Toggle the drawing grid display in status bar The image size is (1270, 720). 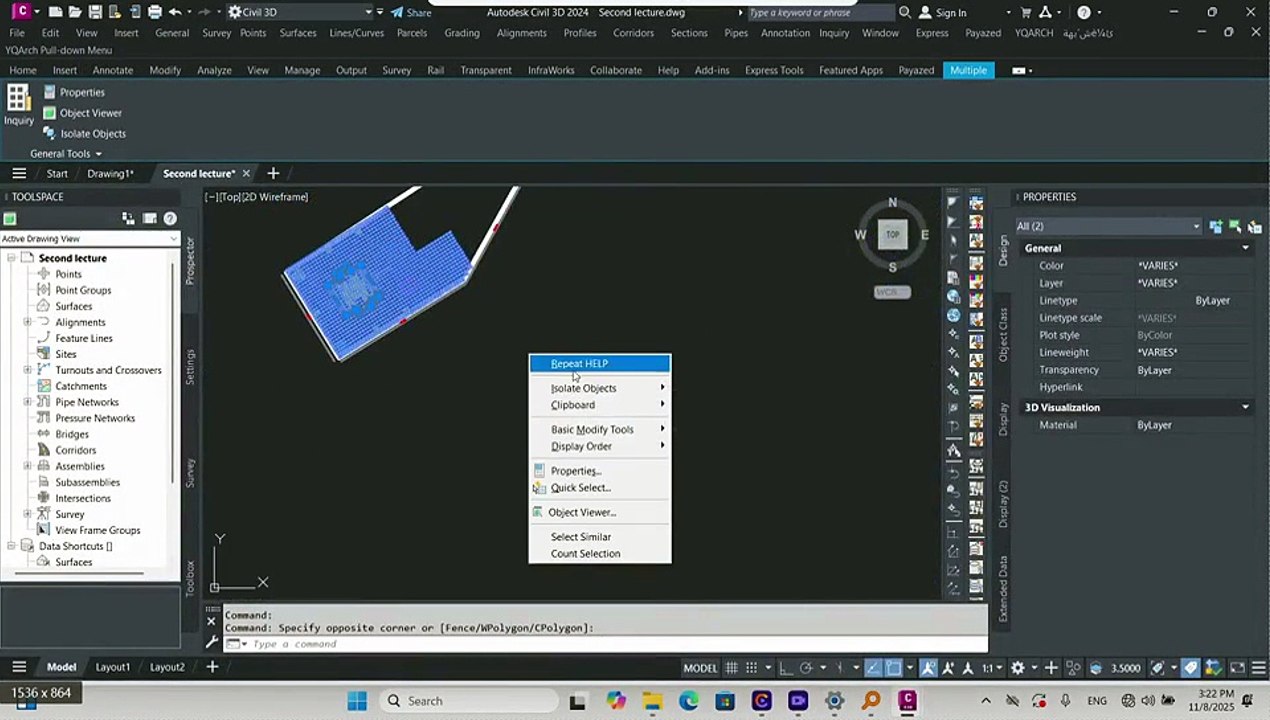click(x=732, y=668)
